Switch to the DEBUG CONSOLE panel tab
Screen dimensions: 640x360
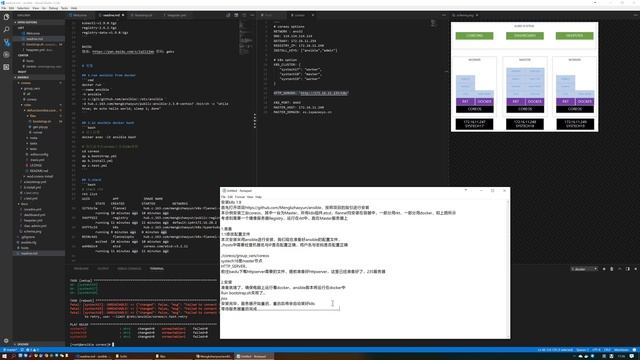click(129, 269)
